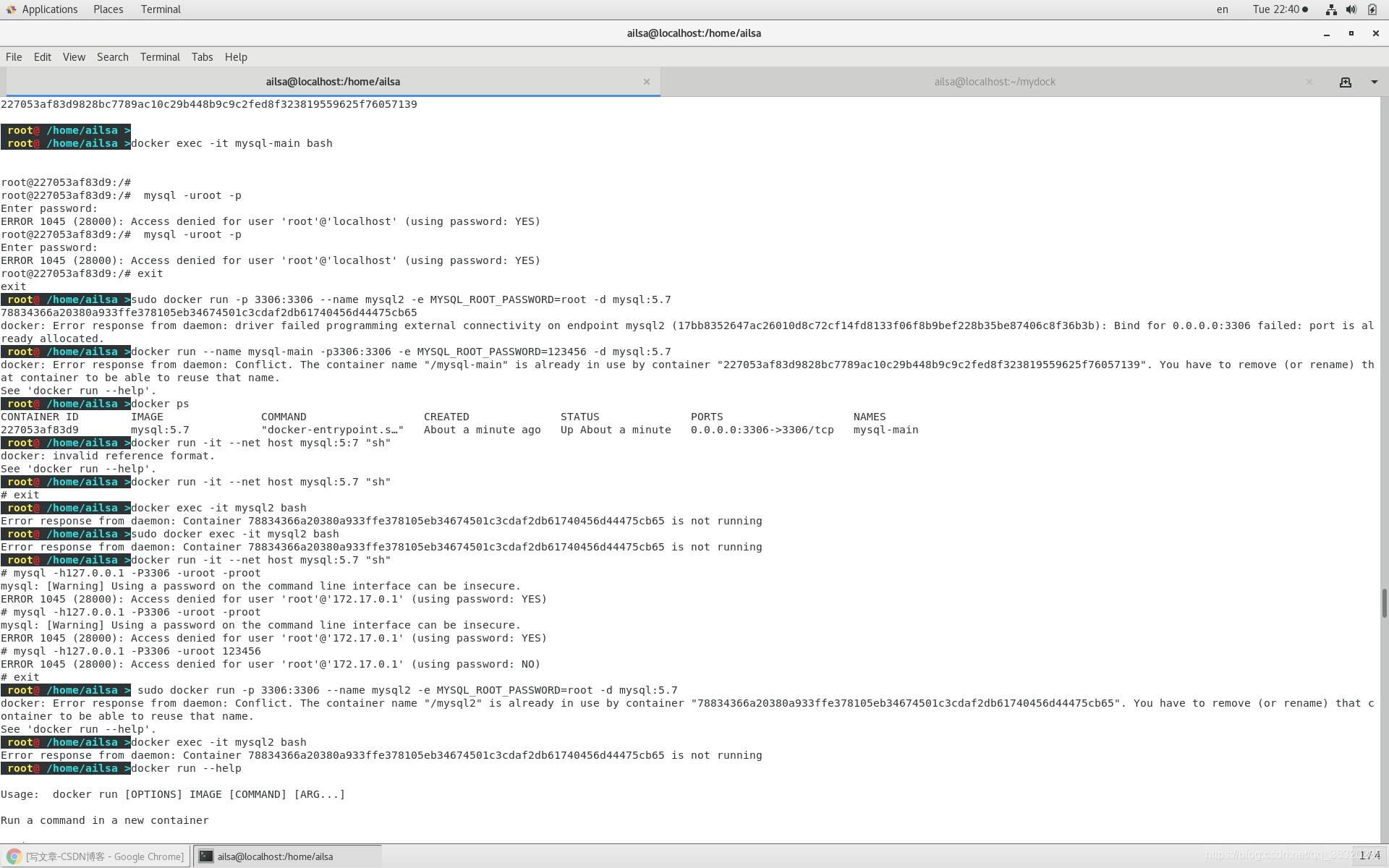Image resolution: width=1389 pixels, height=868 pixels.
Task: Click the en input language indicator
Action: pyautogui.click(x=1222, y=9)
